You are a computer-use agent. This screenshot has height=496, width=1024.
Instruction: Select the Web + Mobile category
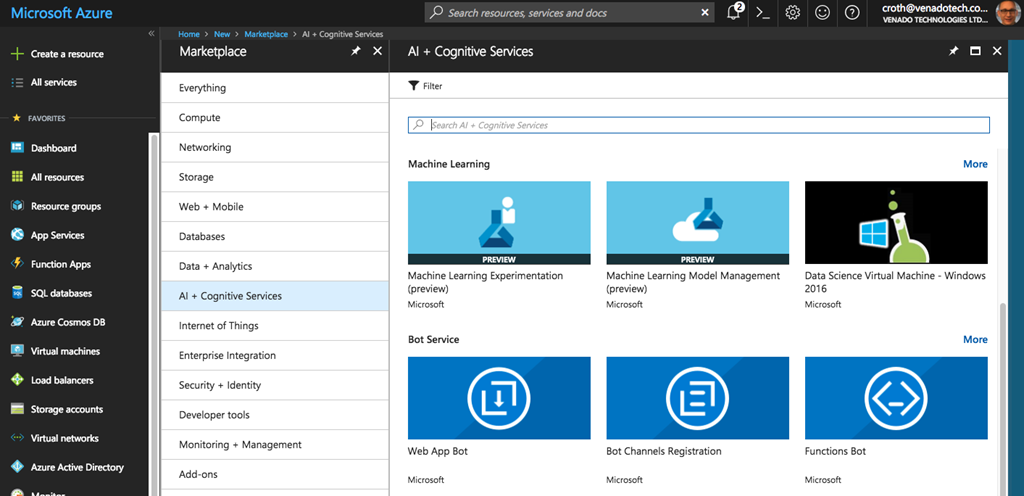pos(275,207)
